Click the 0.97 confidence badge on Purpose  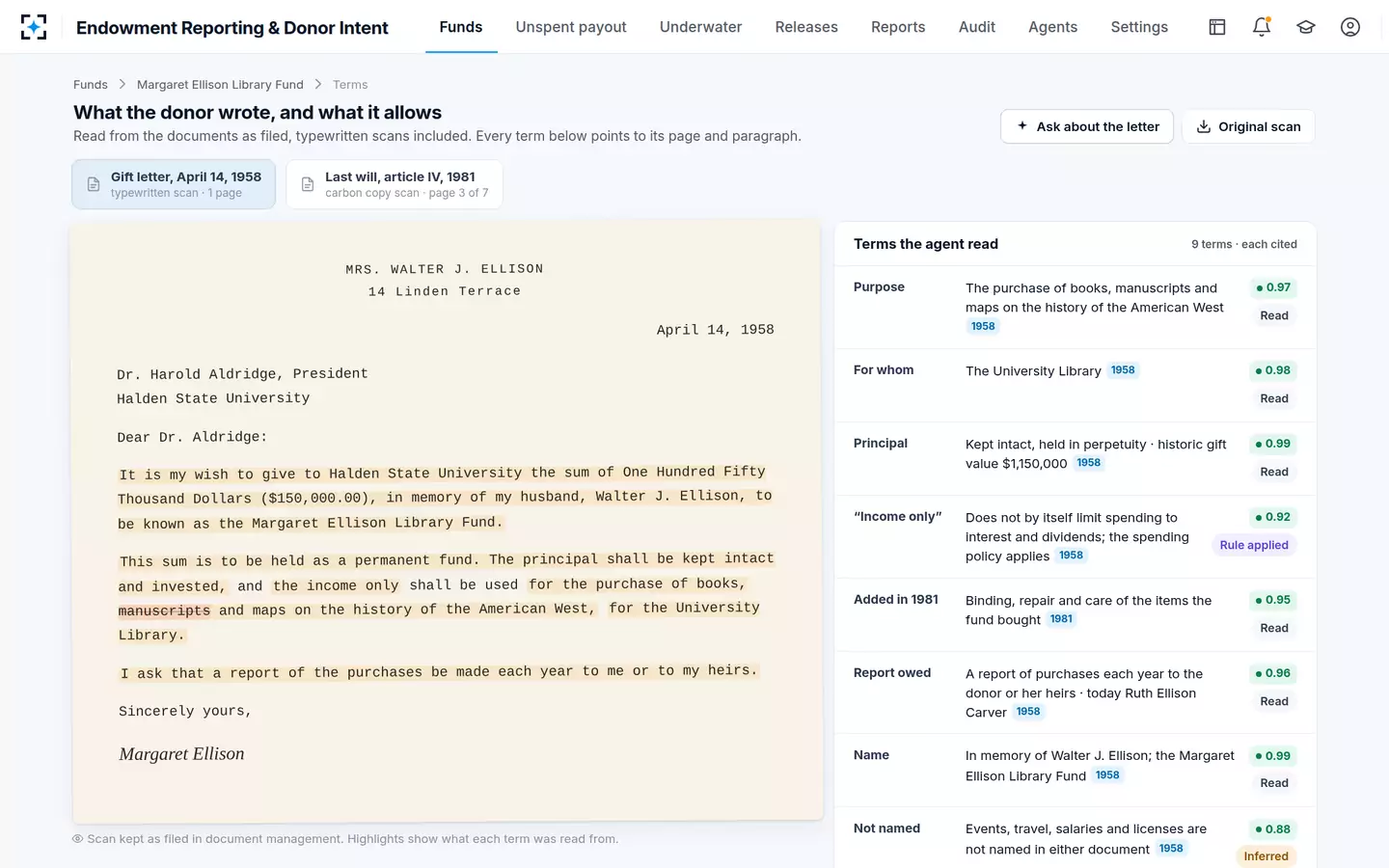pyautogui.click(x=1272, y=287)
